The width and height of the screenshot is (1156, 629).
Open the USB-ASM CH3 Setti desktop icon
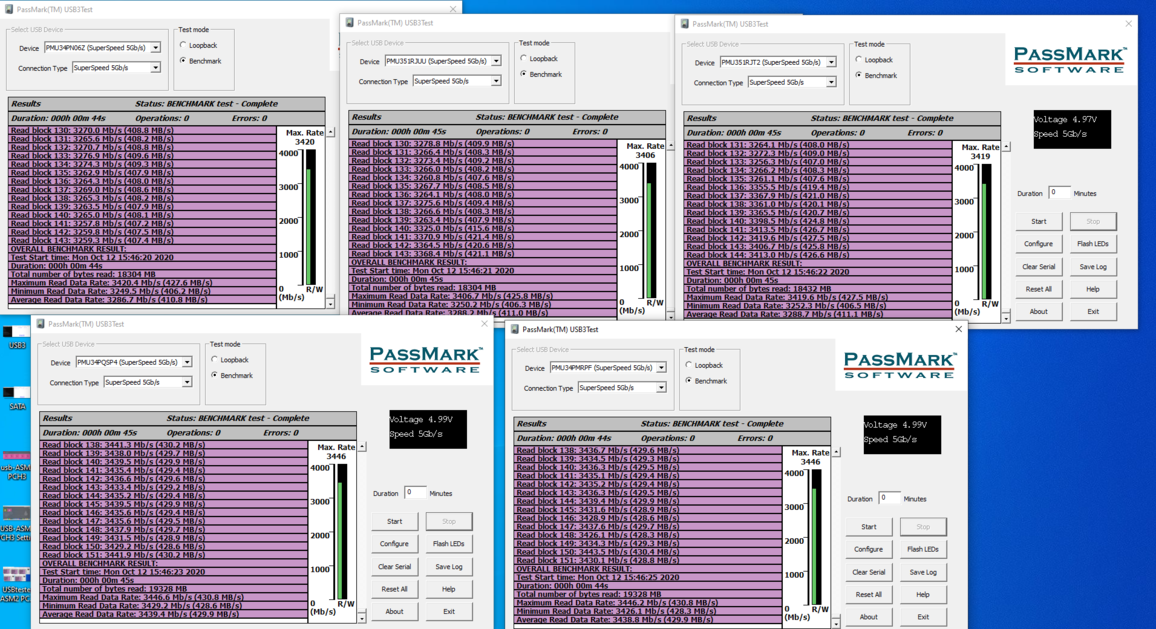click(15, 523)
